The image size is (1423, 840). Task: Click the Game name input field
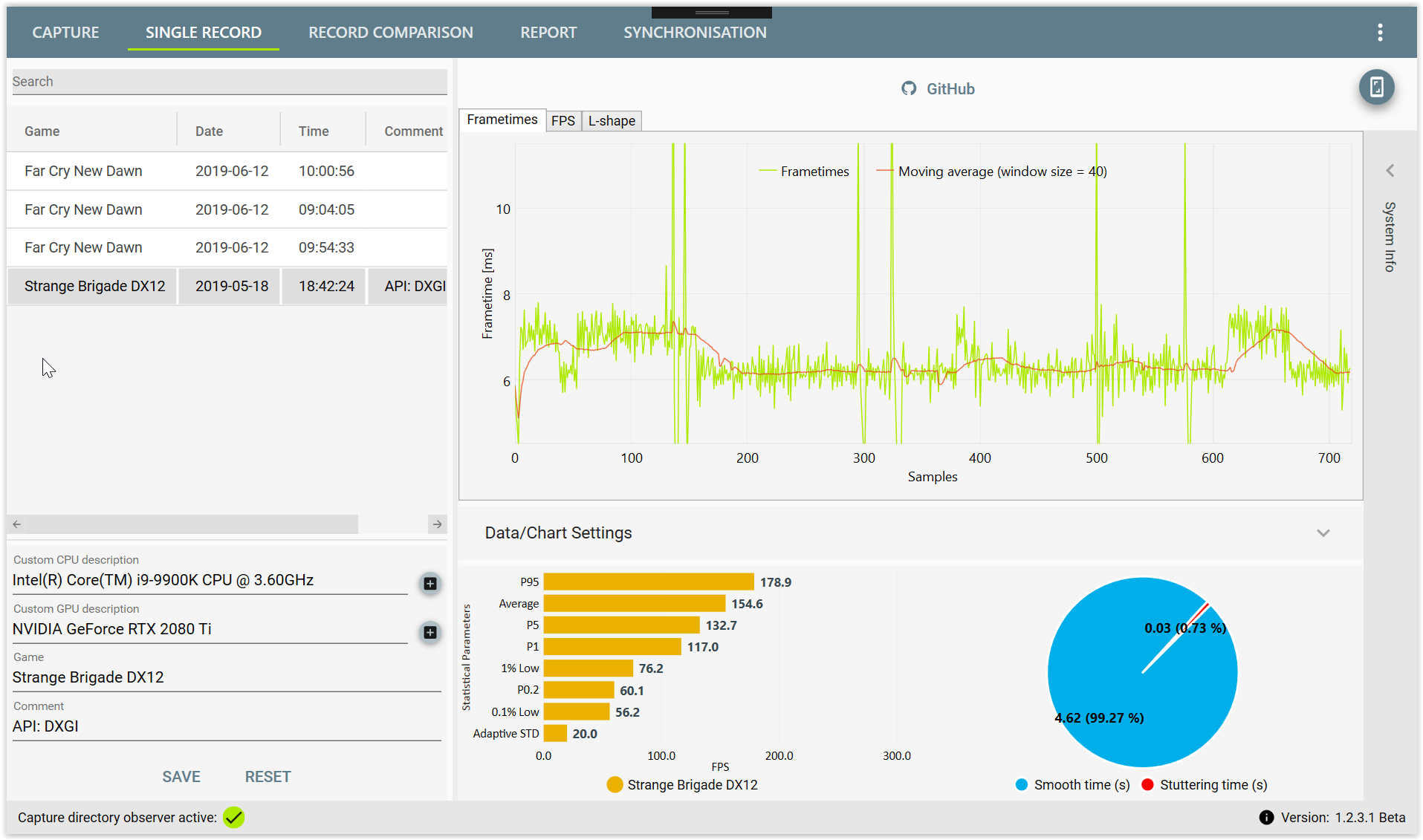[227, 677]
